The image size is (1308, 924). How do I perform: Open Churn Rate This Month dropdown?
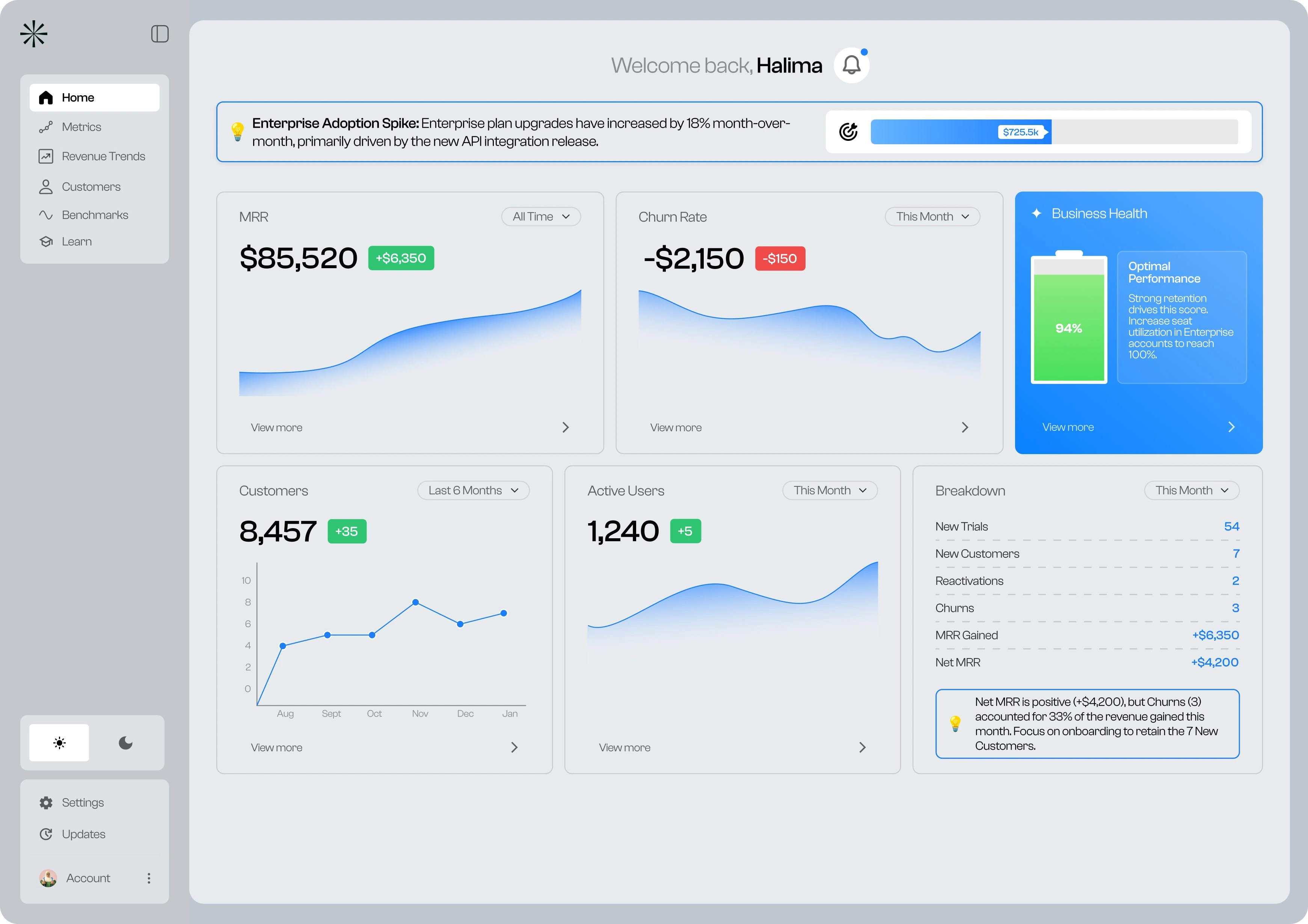[x=932, y=216]
